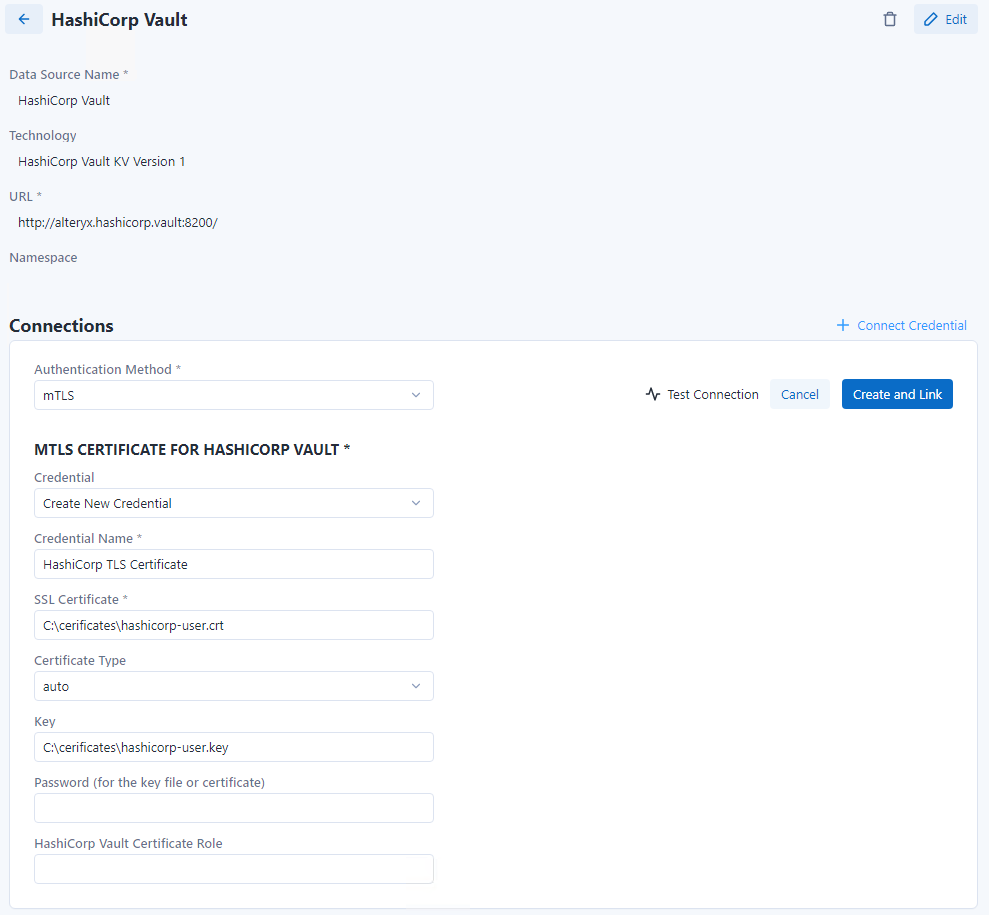Click into the SSL Certificate path field

233,625
